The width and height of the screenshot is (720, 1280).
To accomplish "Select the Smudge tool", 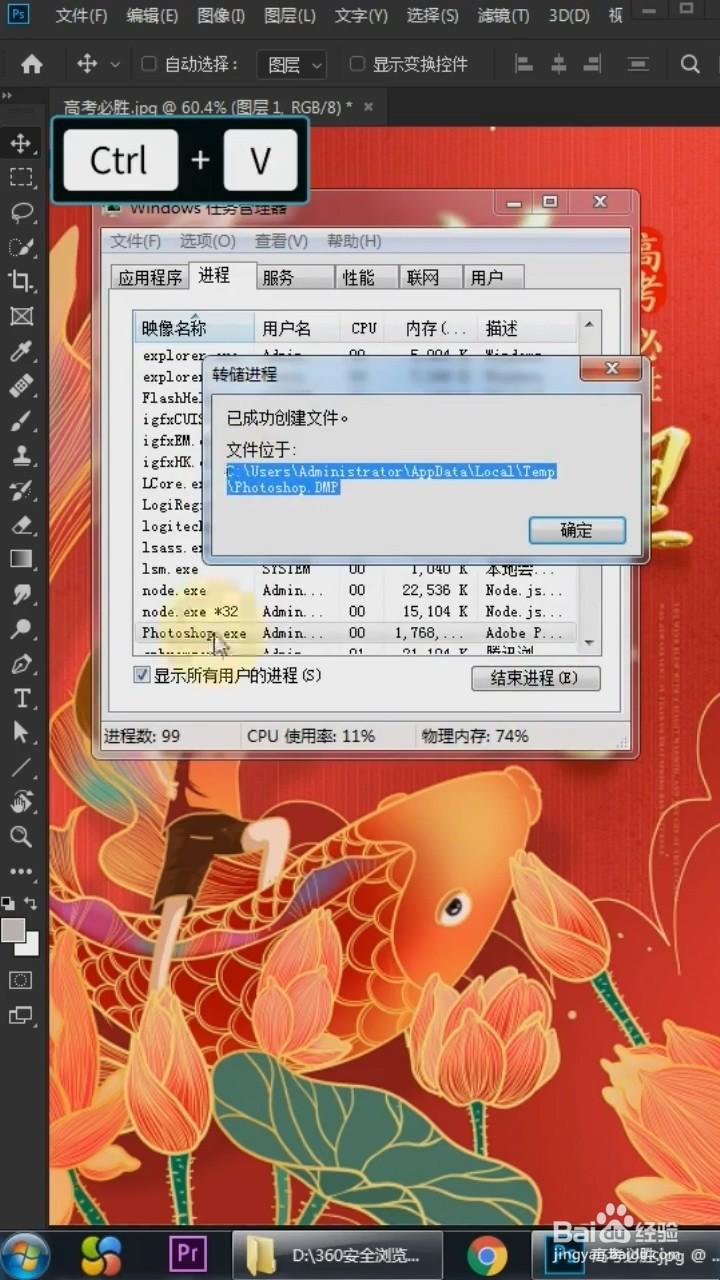I will [x=21, y=594].
